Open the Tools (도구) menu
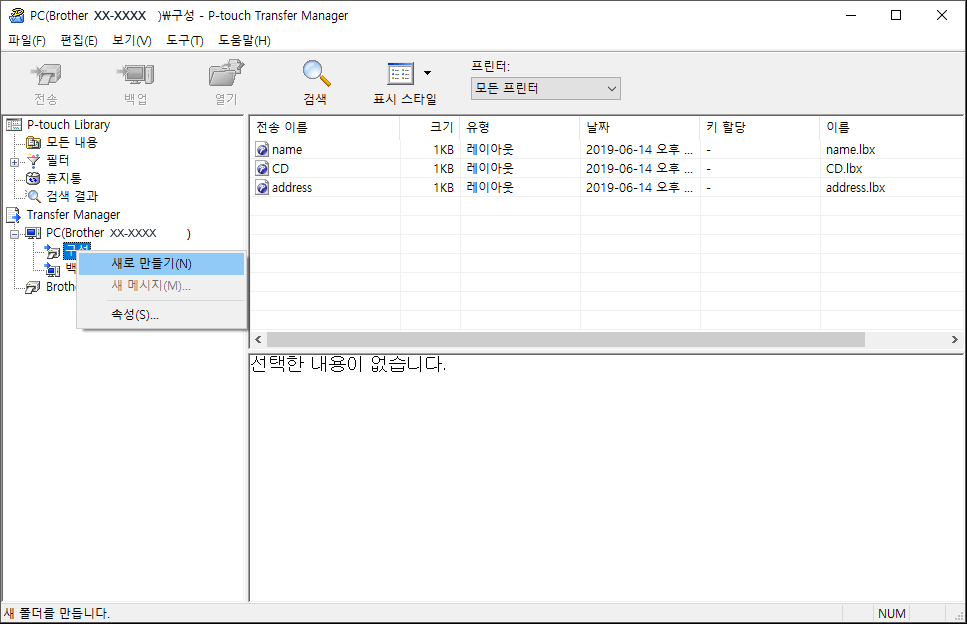 coord(184,41)
